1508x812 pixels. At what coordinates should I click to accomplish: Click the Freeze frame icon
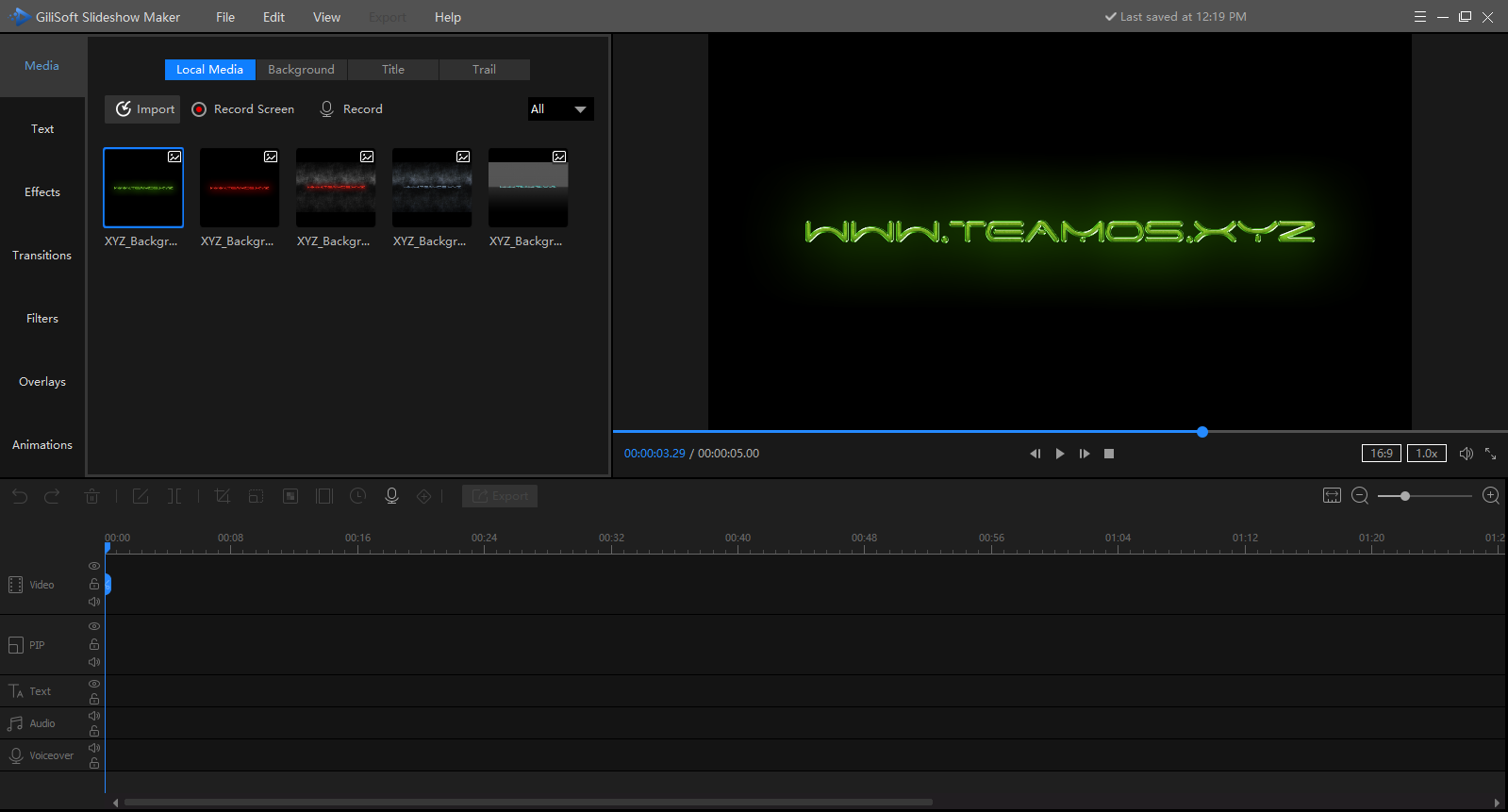click(x=324, y=496)
